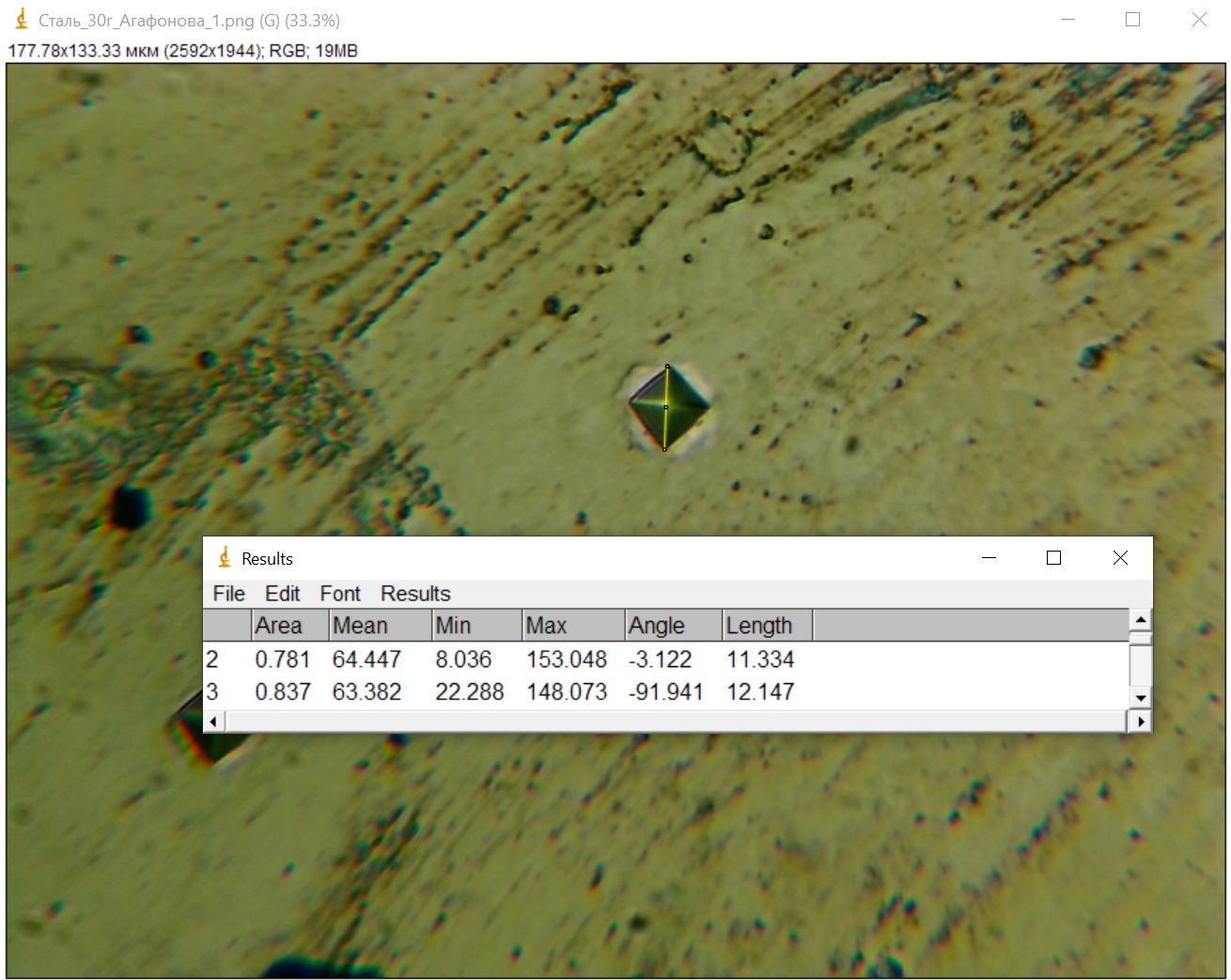Select Min value 22.288
Image resolution: width=1231 pixels, height=980 pixels.
point(469,692)
